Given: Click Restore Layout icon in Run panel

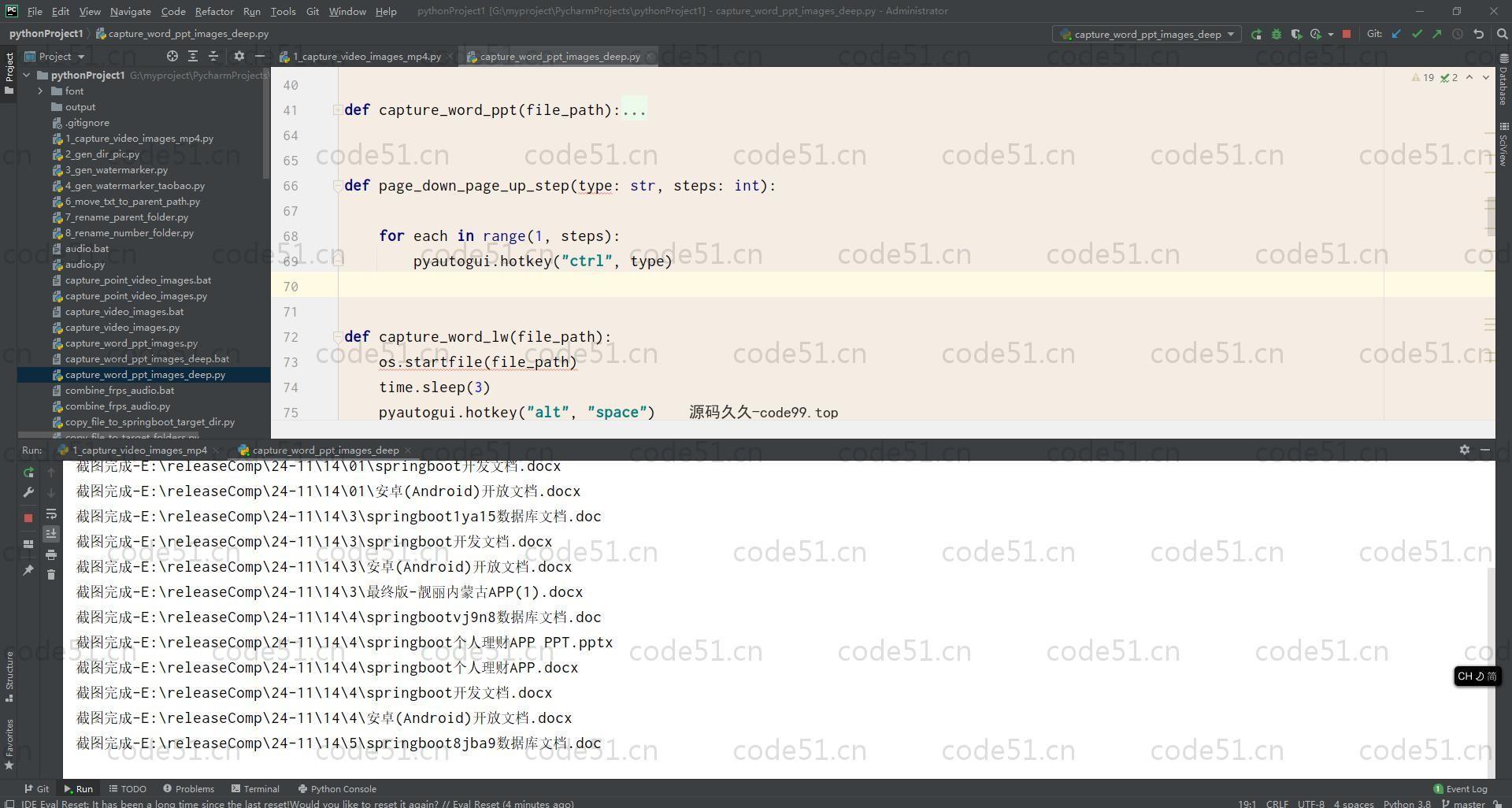Looking at the screenshot, I should [x=28, y=543].
